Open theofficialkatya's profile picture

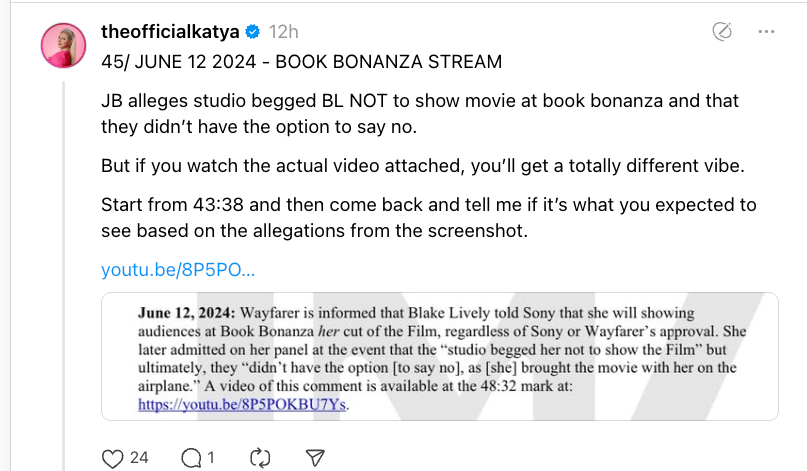(63, 45)
